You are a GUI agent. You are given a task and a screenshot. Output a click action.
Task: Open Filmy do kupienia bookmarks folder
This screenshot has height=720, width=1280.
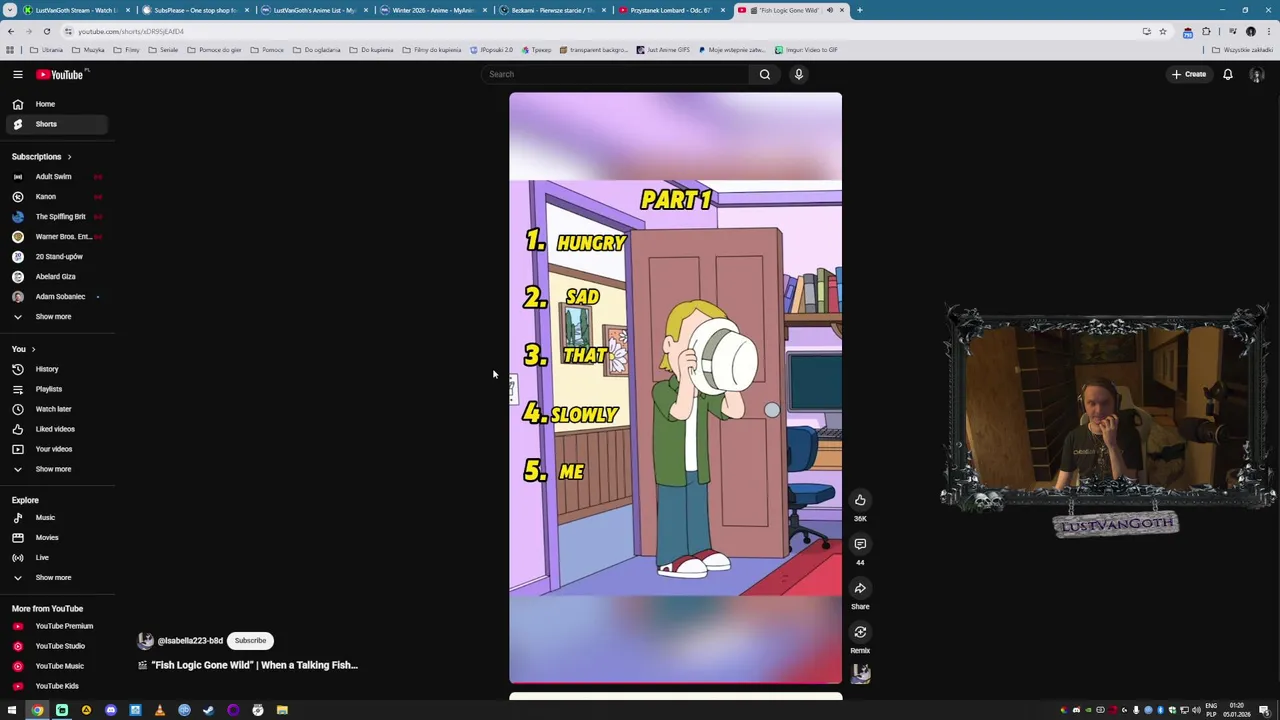431,50
